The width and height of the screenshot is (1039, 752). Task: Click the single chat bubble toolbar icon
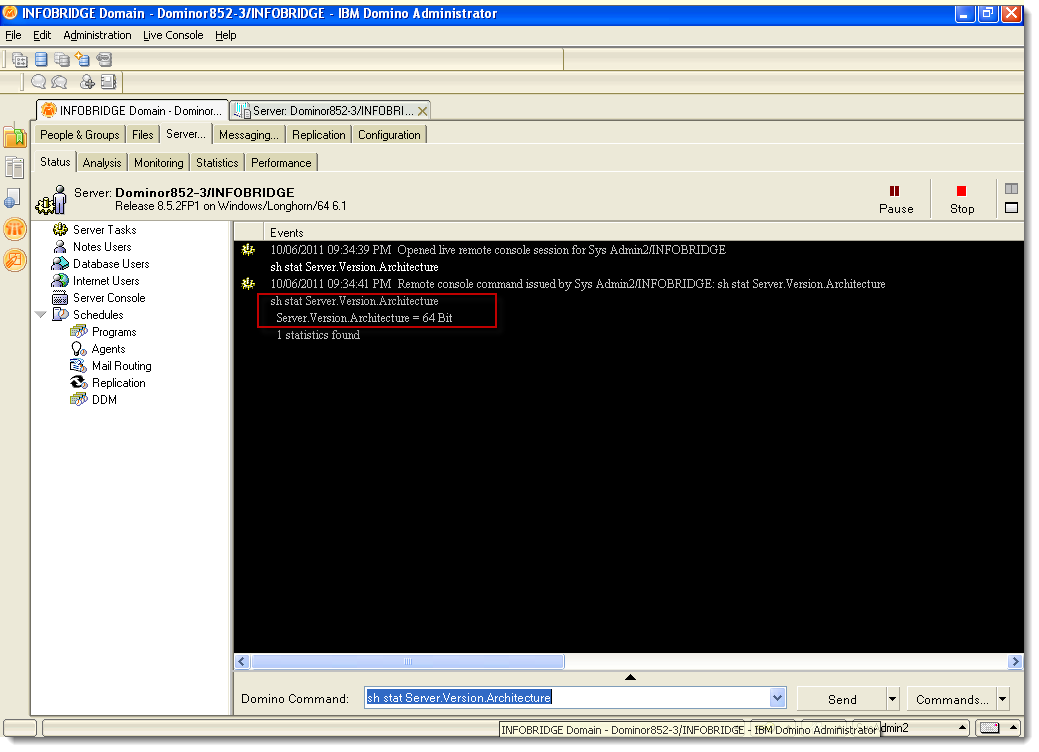(x=38, y=81)
